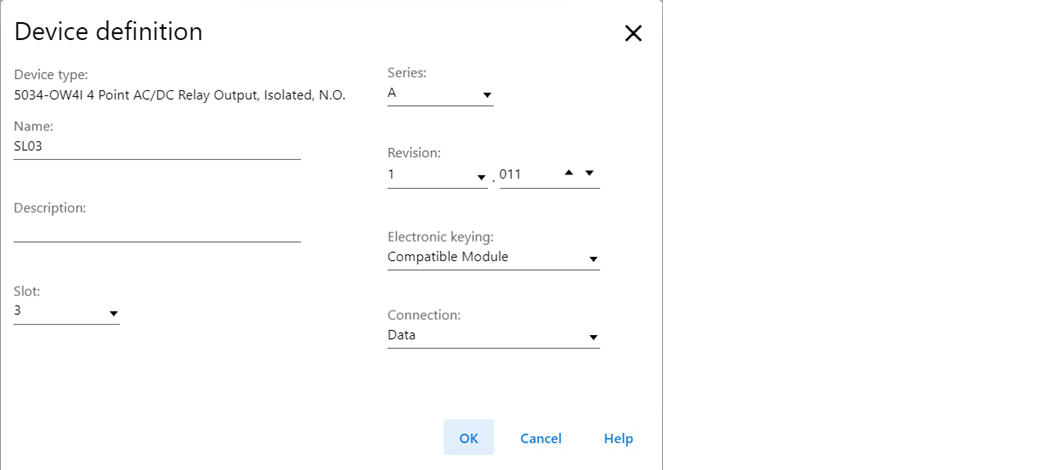1050x470 pixels.
Task: Open the Help link
Action: pyautogui.click(x=618, y=439)
